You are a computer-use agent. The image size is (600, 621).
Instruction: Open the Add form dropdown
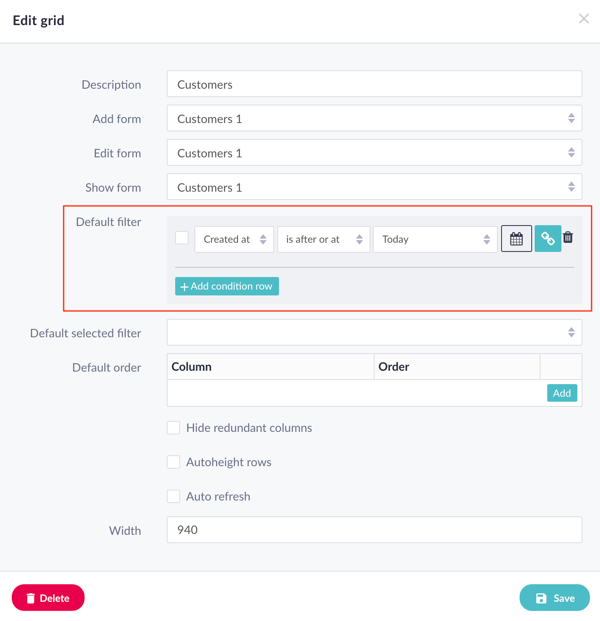pyautogui.click(x=374, y=118)
